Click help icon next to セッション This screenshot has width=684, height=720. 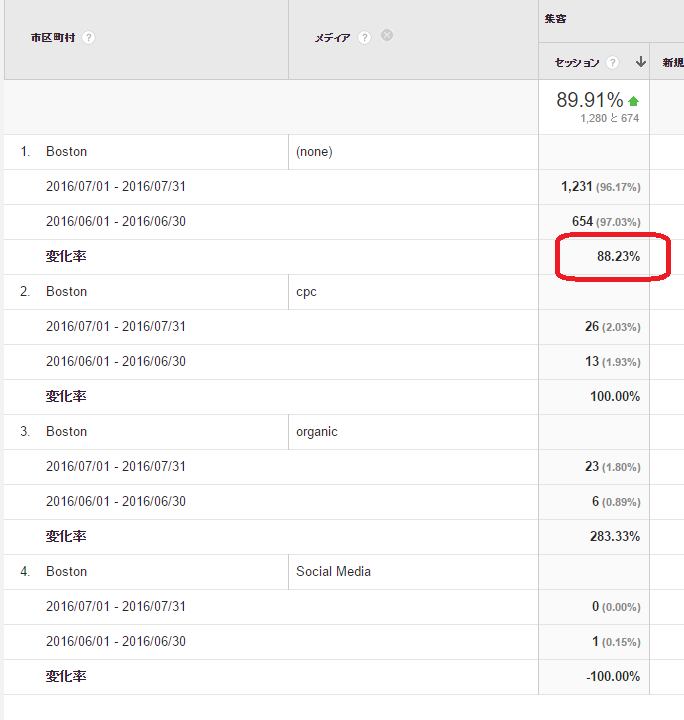coord(612,63)
